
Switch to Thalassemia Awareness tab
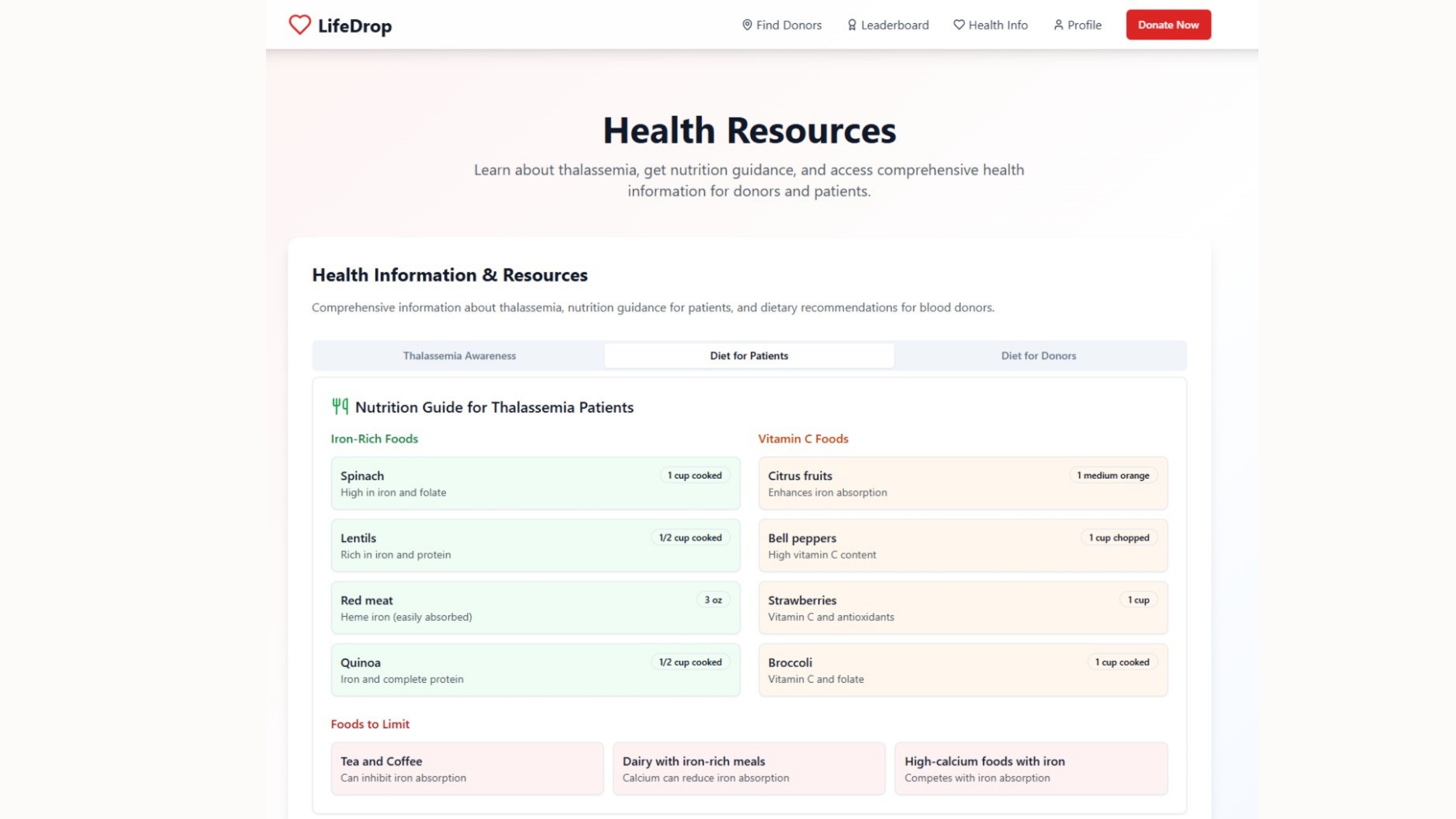point(459,356)
